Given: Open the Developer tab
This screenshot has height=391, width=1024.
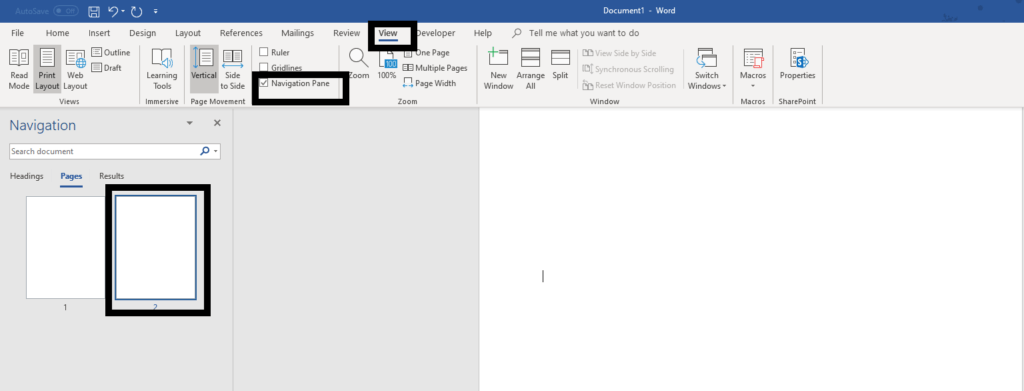Looking at the screenshot, I should point(436,33).
